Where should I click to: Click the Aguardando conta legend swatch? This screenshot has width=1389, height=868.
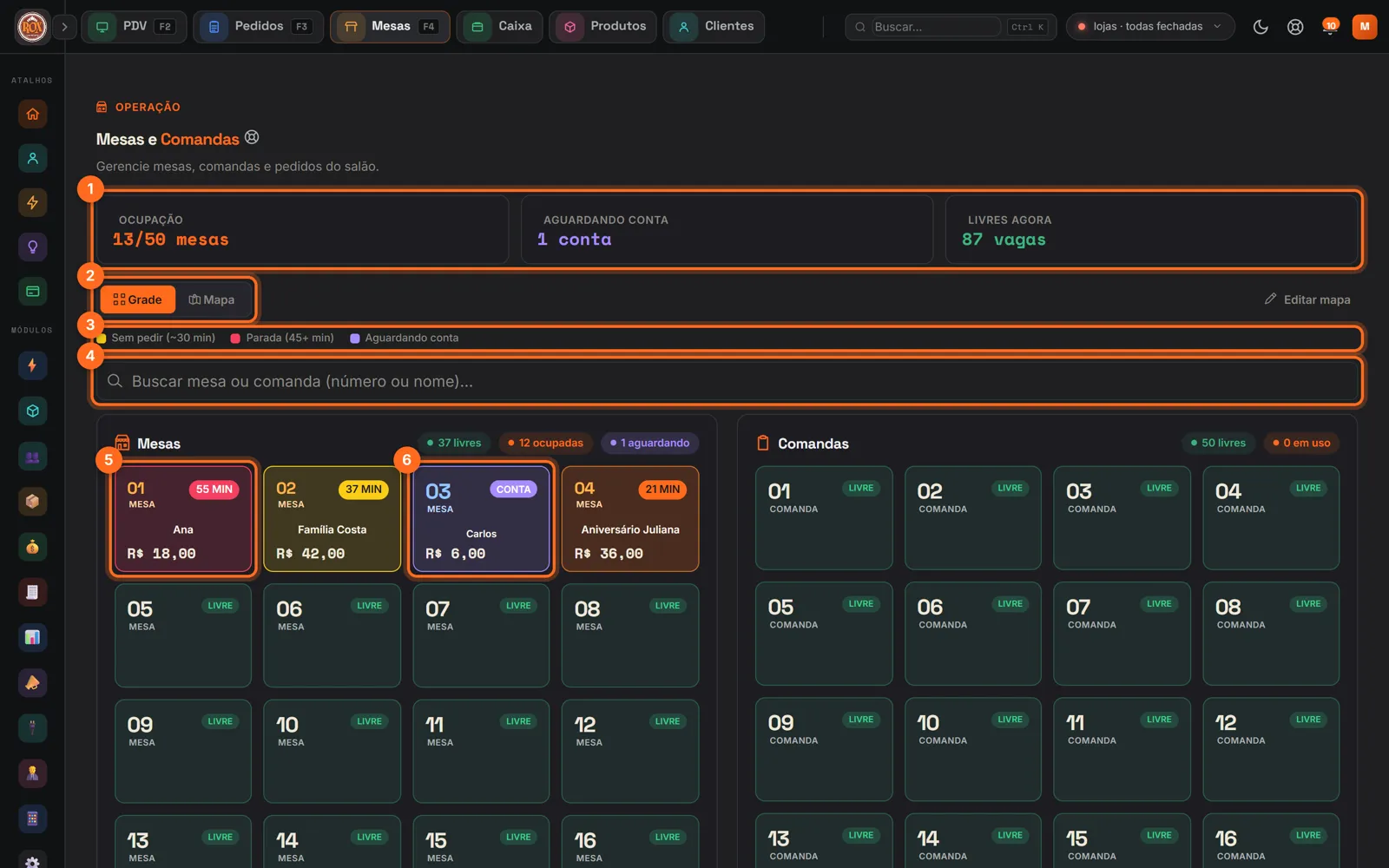click(x=354, y=339)
